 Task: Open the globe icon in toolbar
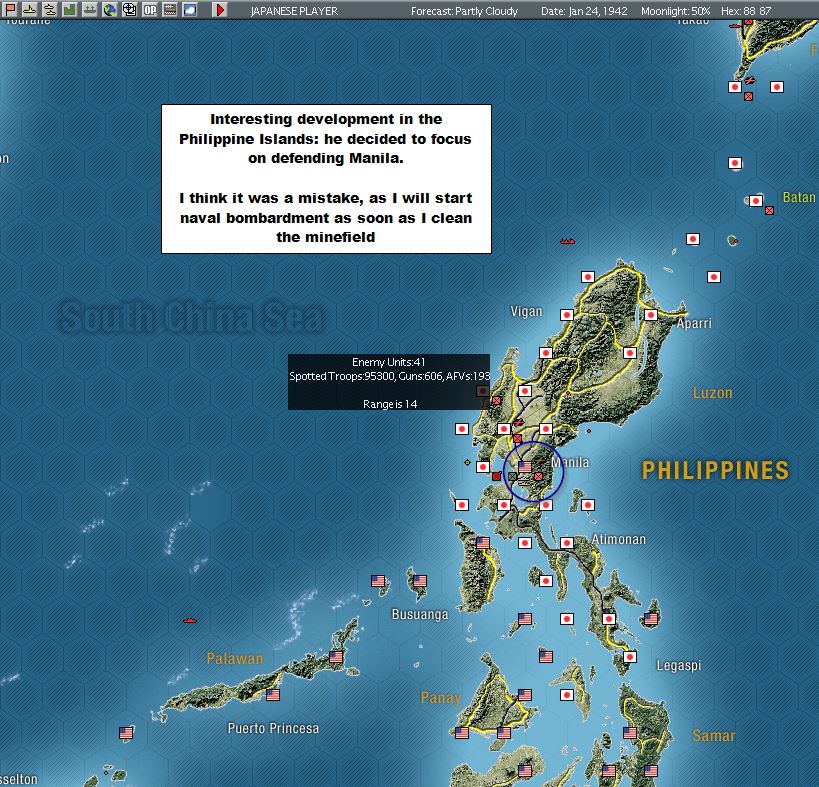(x=110, y=9)
